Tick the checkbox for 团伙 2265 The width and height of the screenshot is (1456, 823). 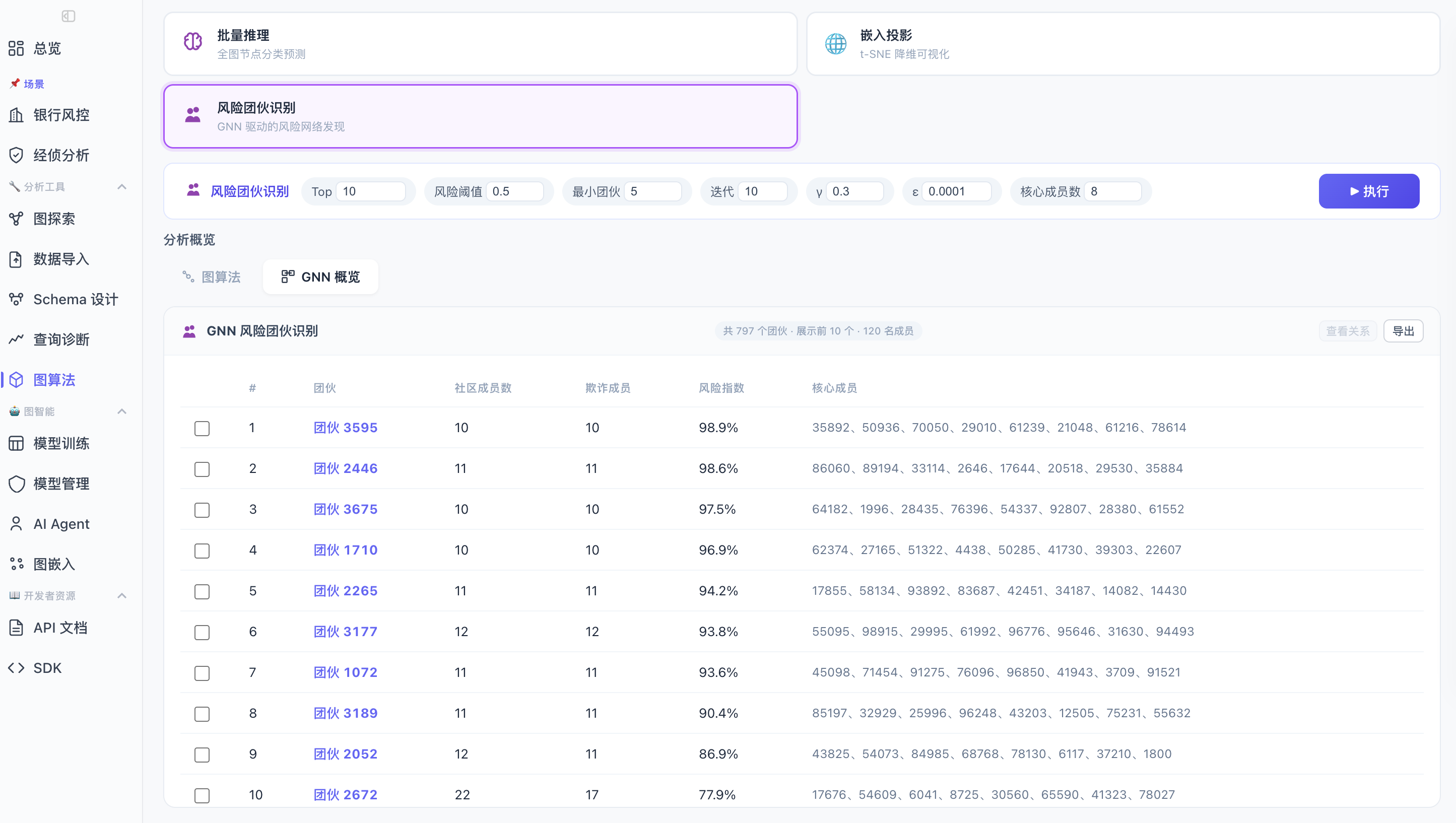[x=202, y=591]
